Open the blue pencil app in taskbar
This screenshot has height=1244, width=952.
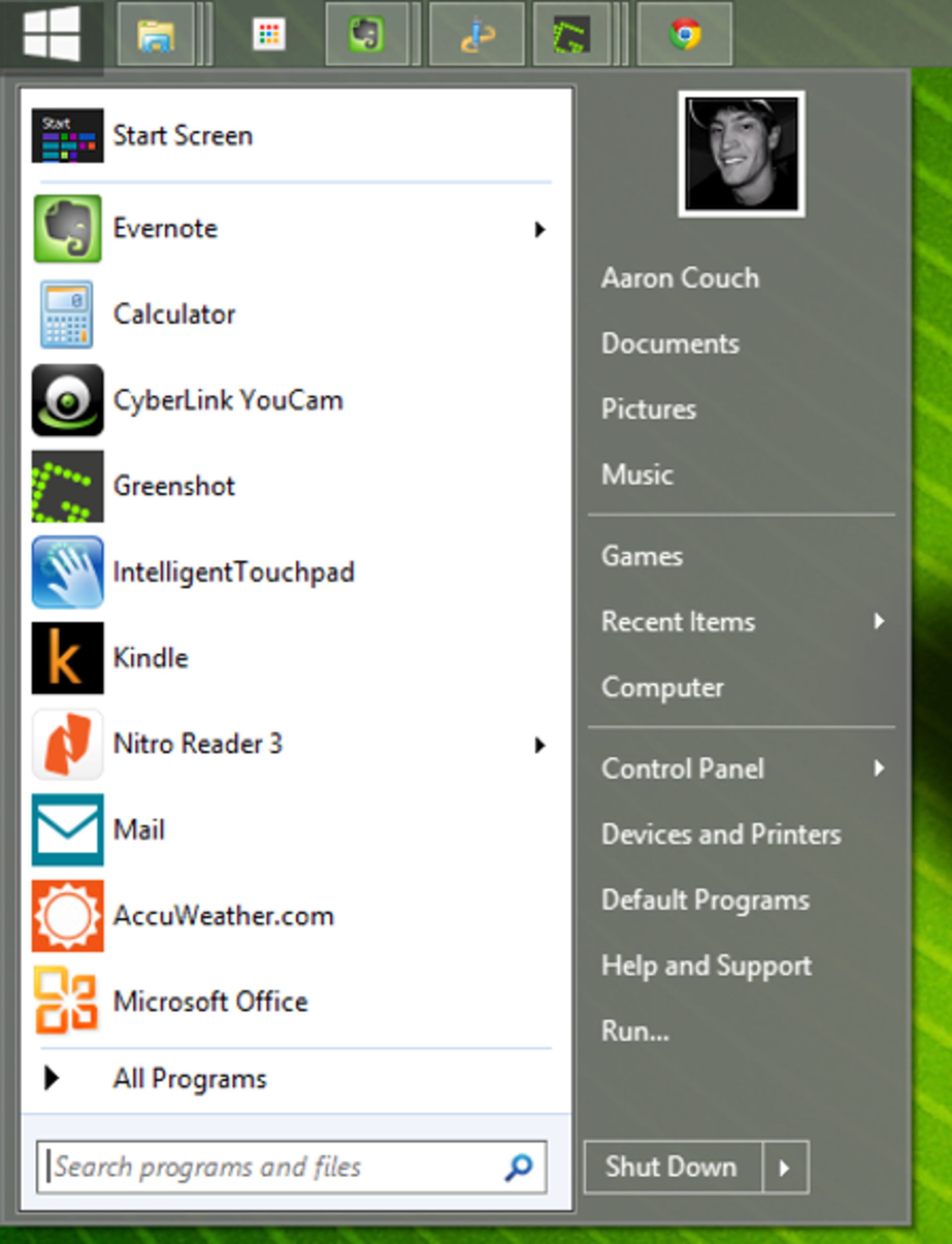(x=476, y=35)
